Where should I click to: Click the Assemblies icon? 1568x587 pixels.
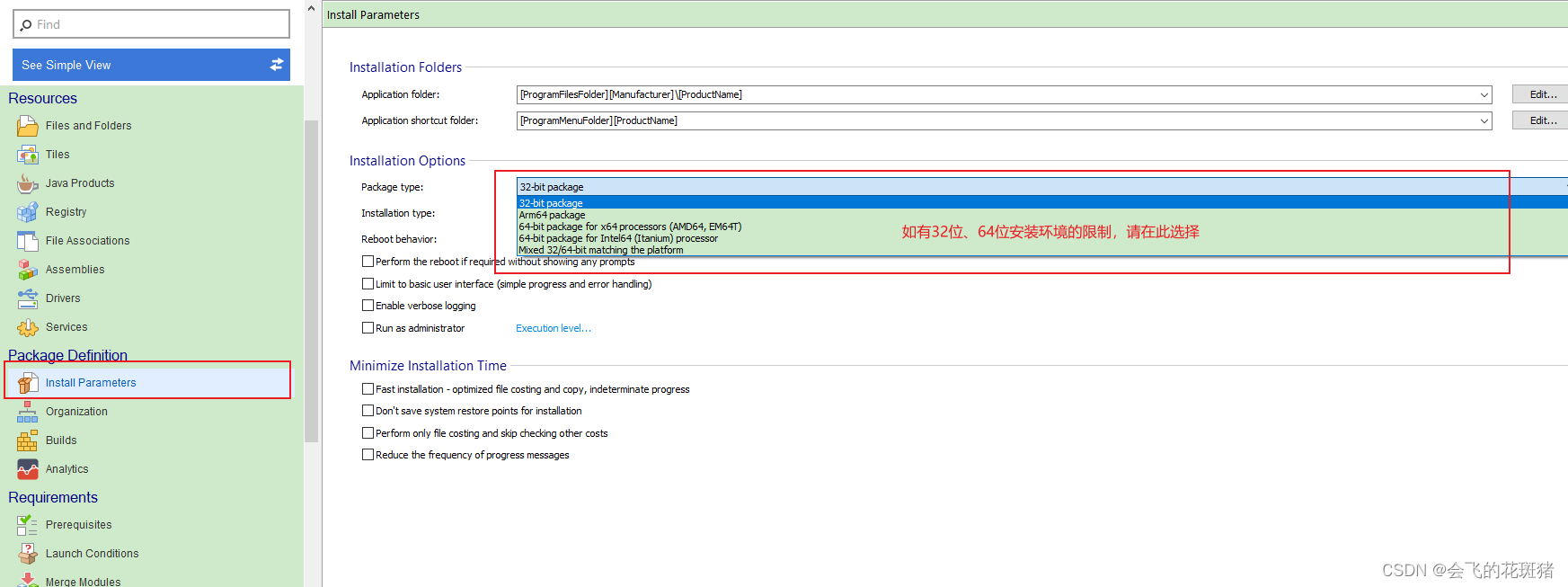pos(28,270)
